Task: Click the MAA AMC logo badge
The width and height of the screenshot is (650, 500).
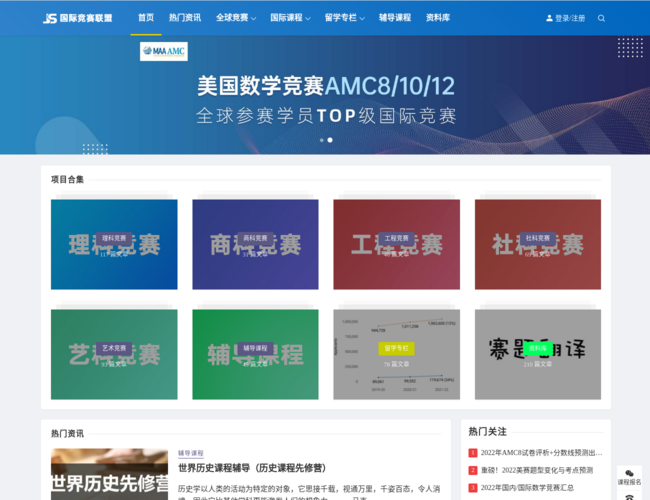Action: tap(163, 51)
